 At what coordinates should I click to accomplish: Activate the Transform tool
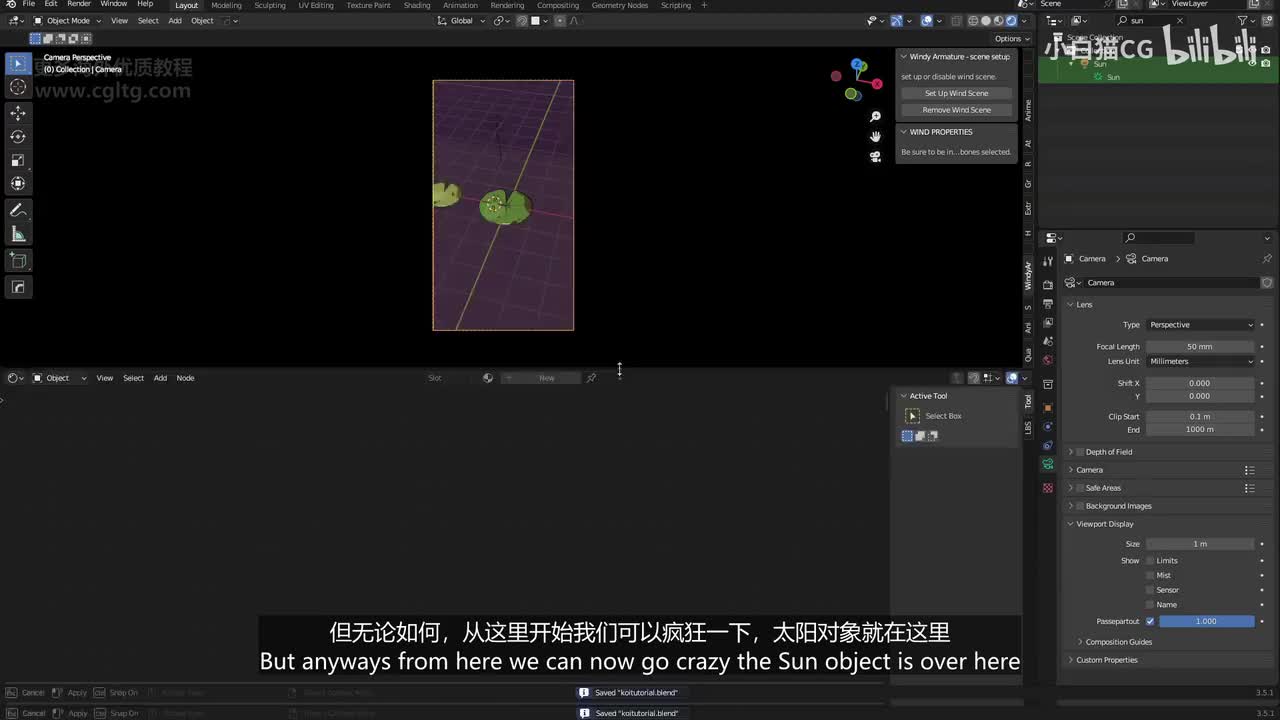[18, 183]
